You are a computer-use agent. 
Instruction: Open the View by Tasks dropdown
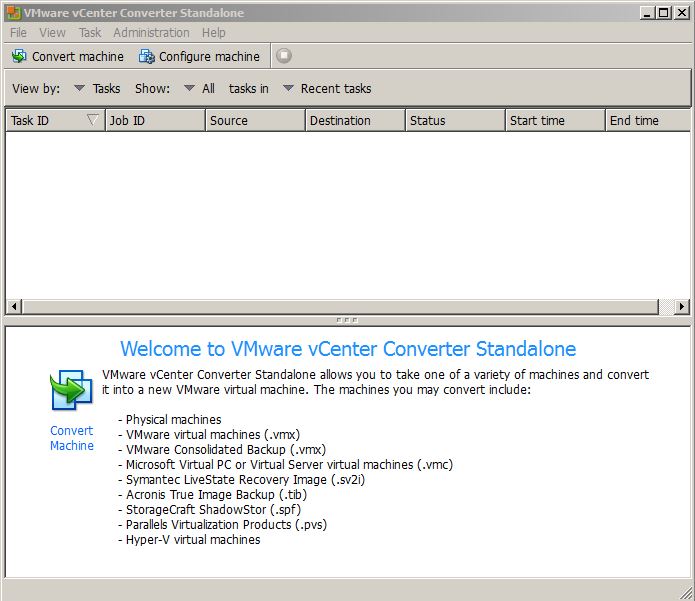pos(97,89)
